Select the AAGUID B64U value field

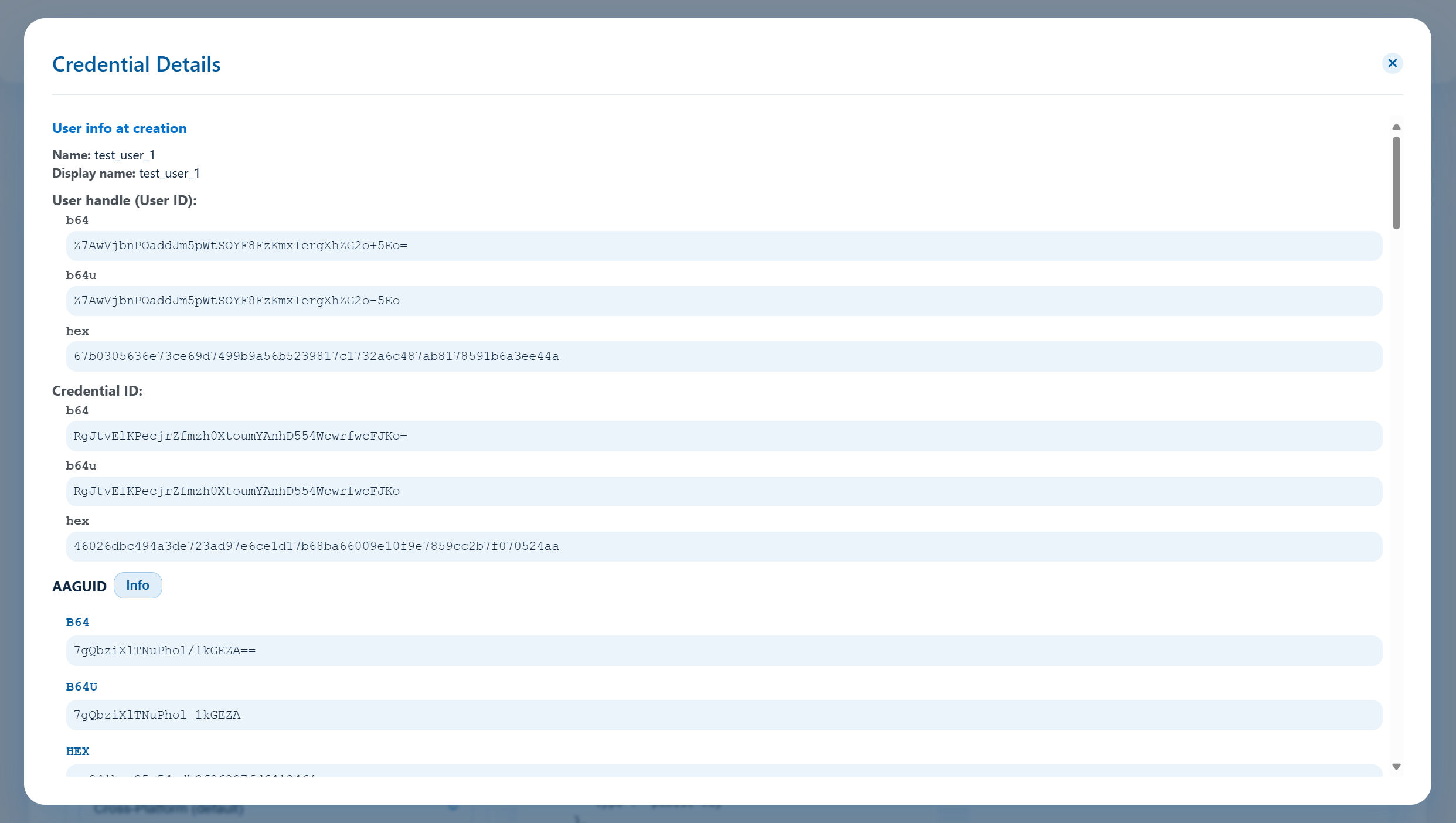click(724, 715)
